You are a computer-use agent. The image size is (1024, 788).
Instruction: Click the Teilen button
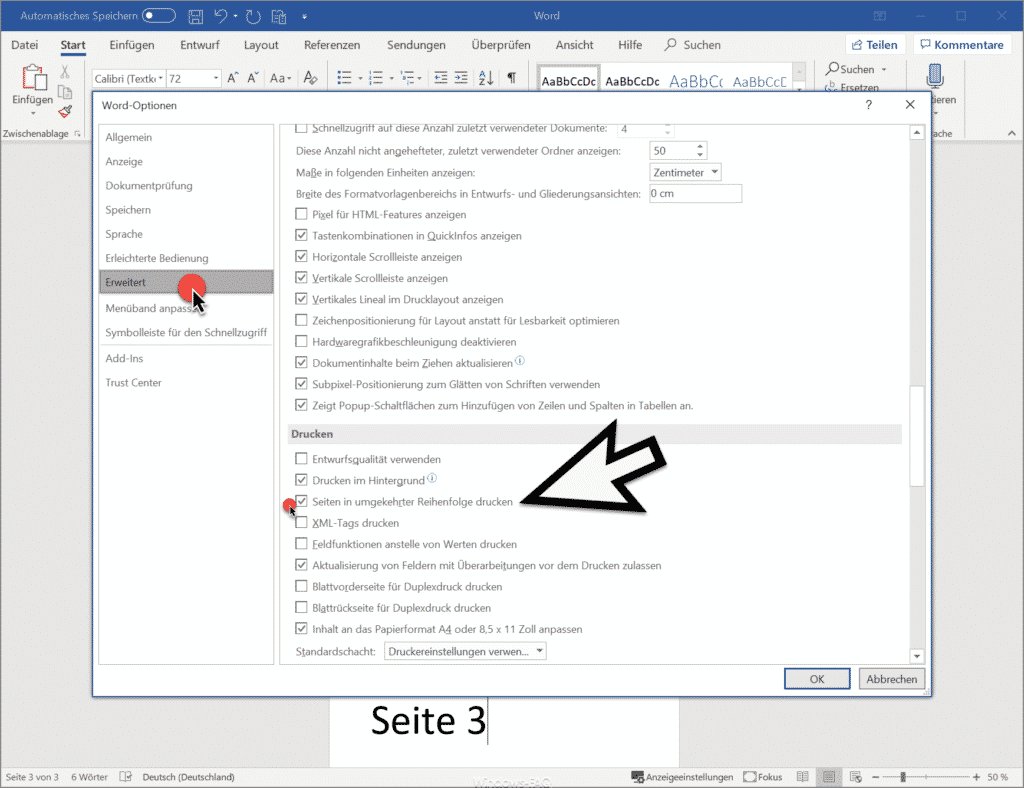[x=875, y=44]
